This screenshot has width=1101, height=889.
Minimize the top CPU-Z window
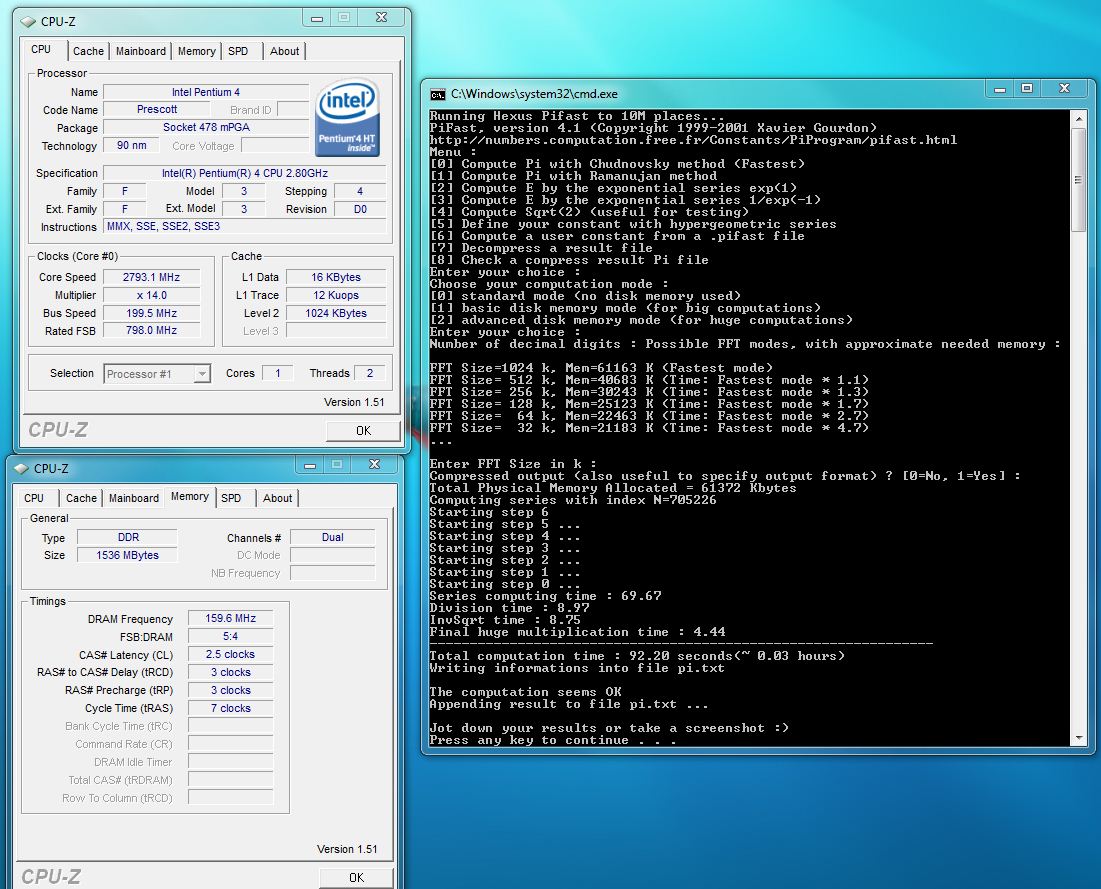coord(317,18)
